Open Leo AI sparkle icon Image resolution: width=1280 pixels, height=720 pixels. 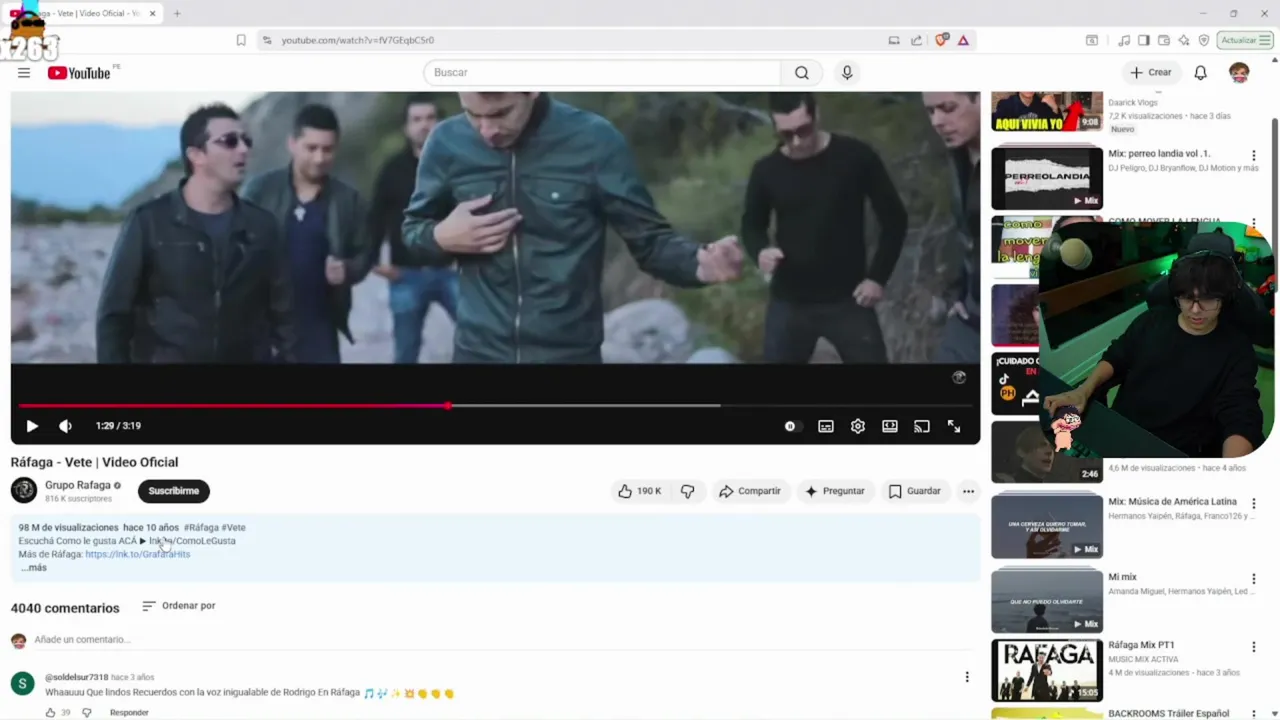coord(1184,40)
